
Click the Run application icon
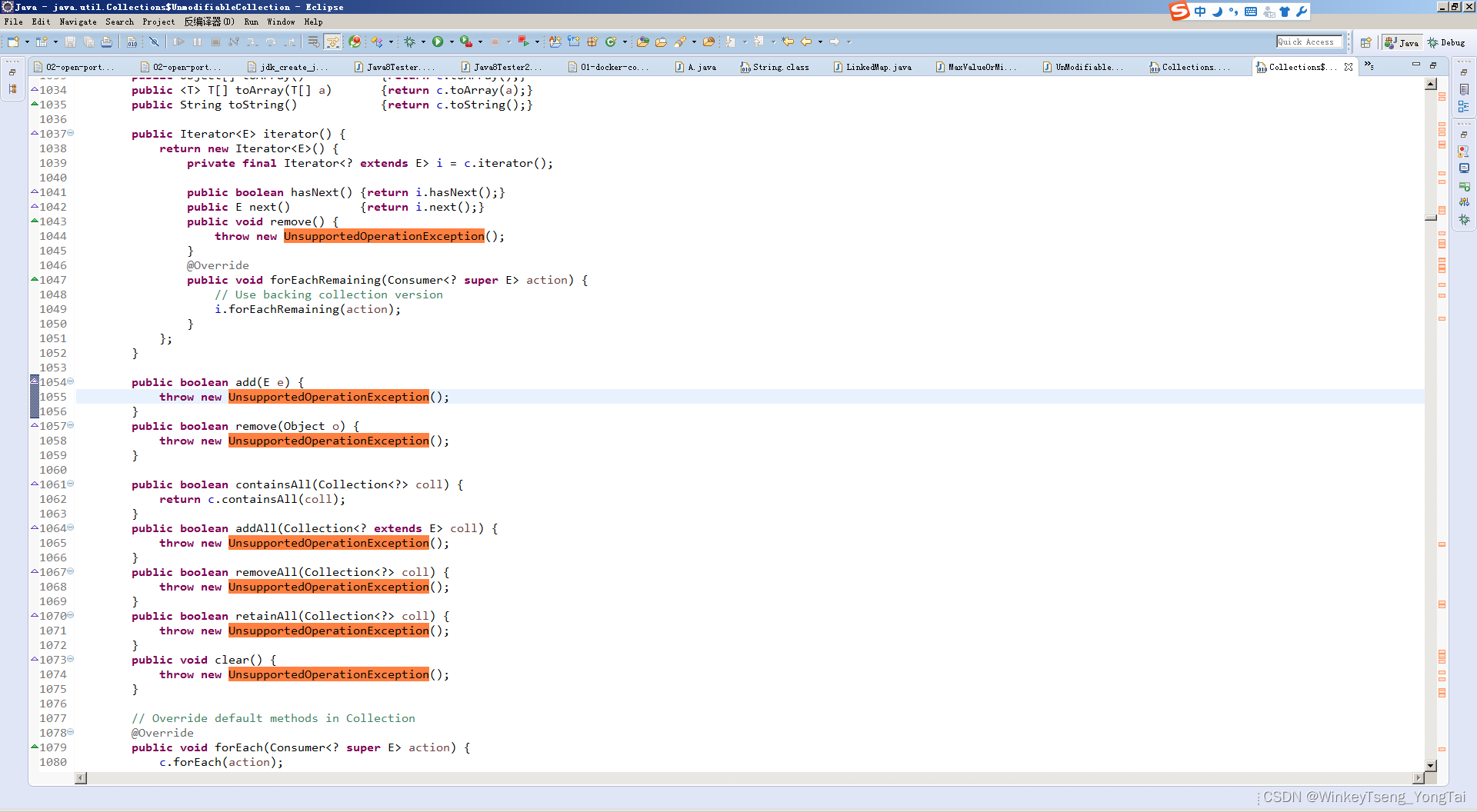pyautogui.click(x=438, y=42)
